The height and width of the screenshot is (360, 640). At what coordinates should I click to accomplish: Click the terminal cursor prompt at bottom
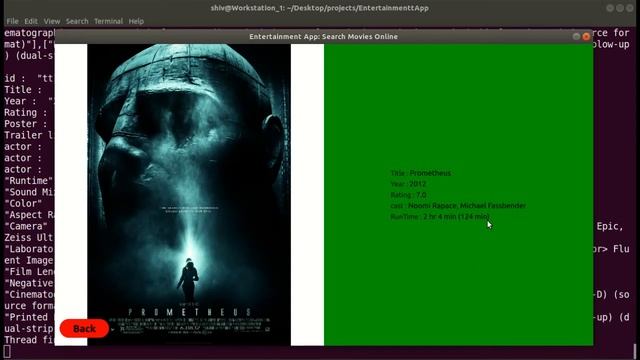pos(7,351)
